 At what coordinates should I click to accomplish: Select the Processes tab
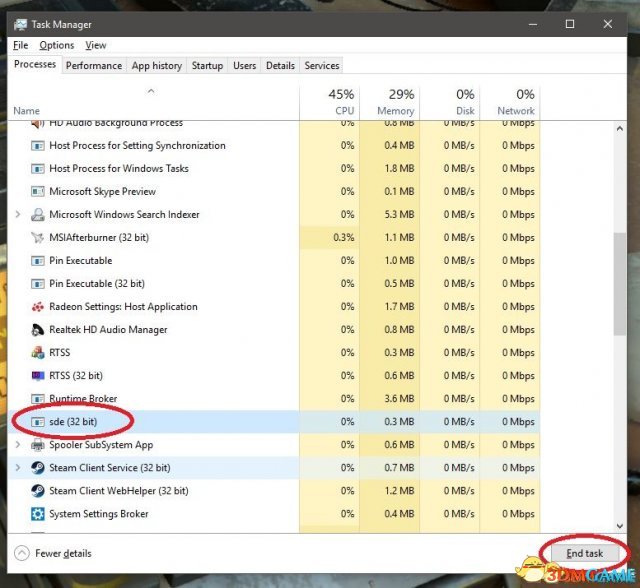pyautogui.click(x=35, y=64)
